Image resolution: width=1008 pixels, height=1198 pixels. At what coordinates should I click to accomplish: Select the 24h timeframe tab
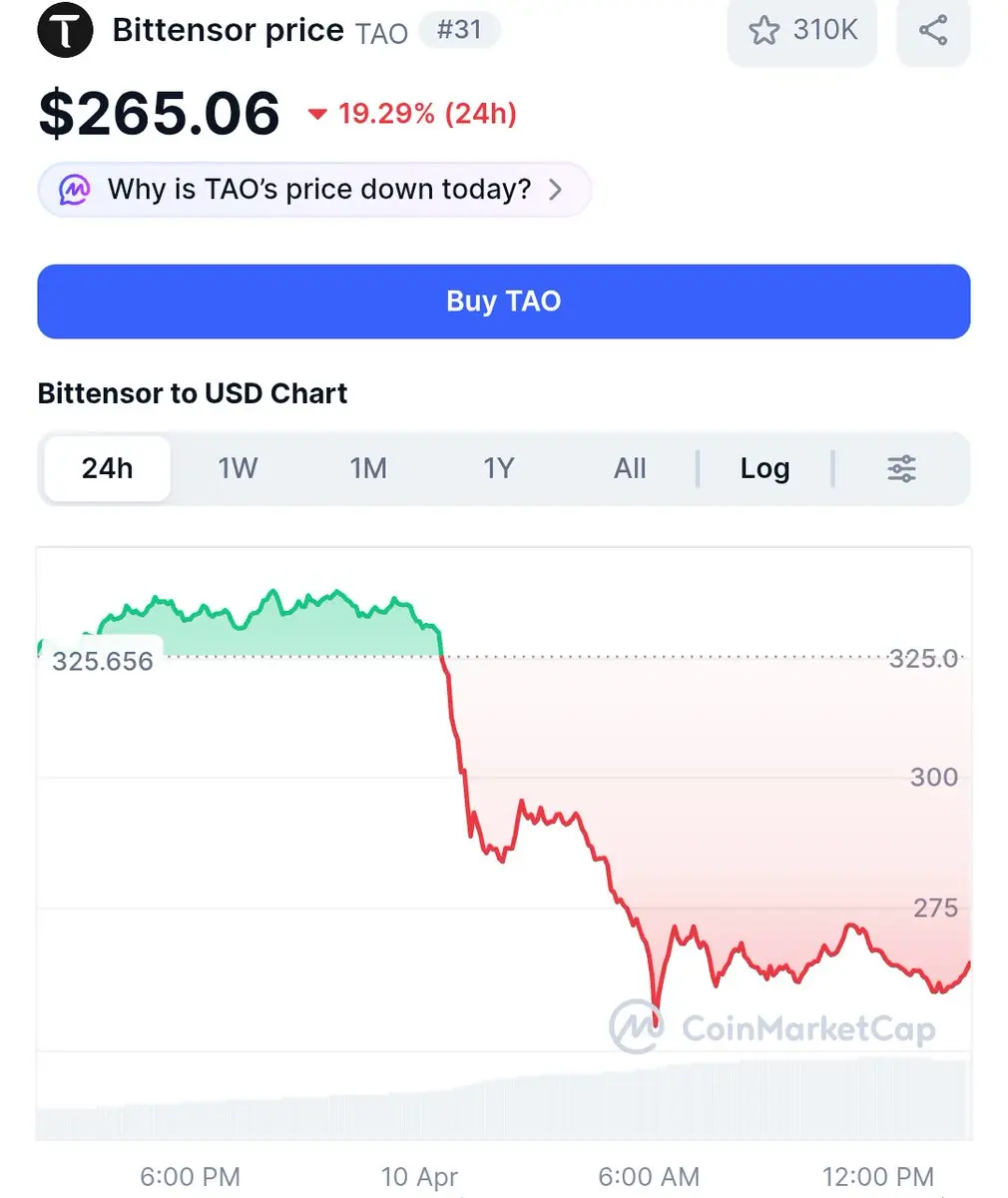pyautogui.click(x=107, y=468)
